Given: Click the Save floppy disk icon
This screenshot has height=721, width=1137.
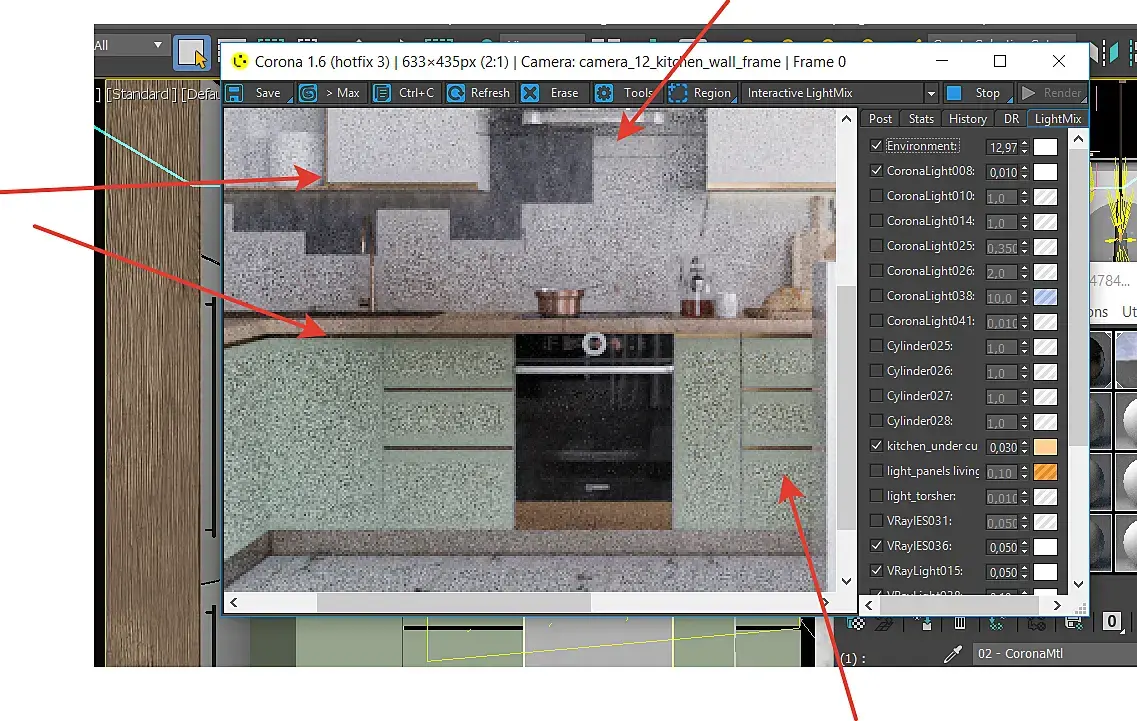Looking at the screenshot, I should tap(234, 93).
